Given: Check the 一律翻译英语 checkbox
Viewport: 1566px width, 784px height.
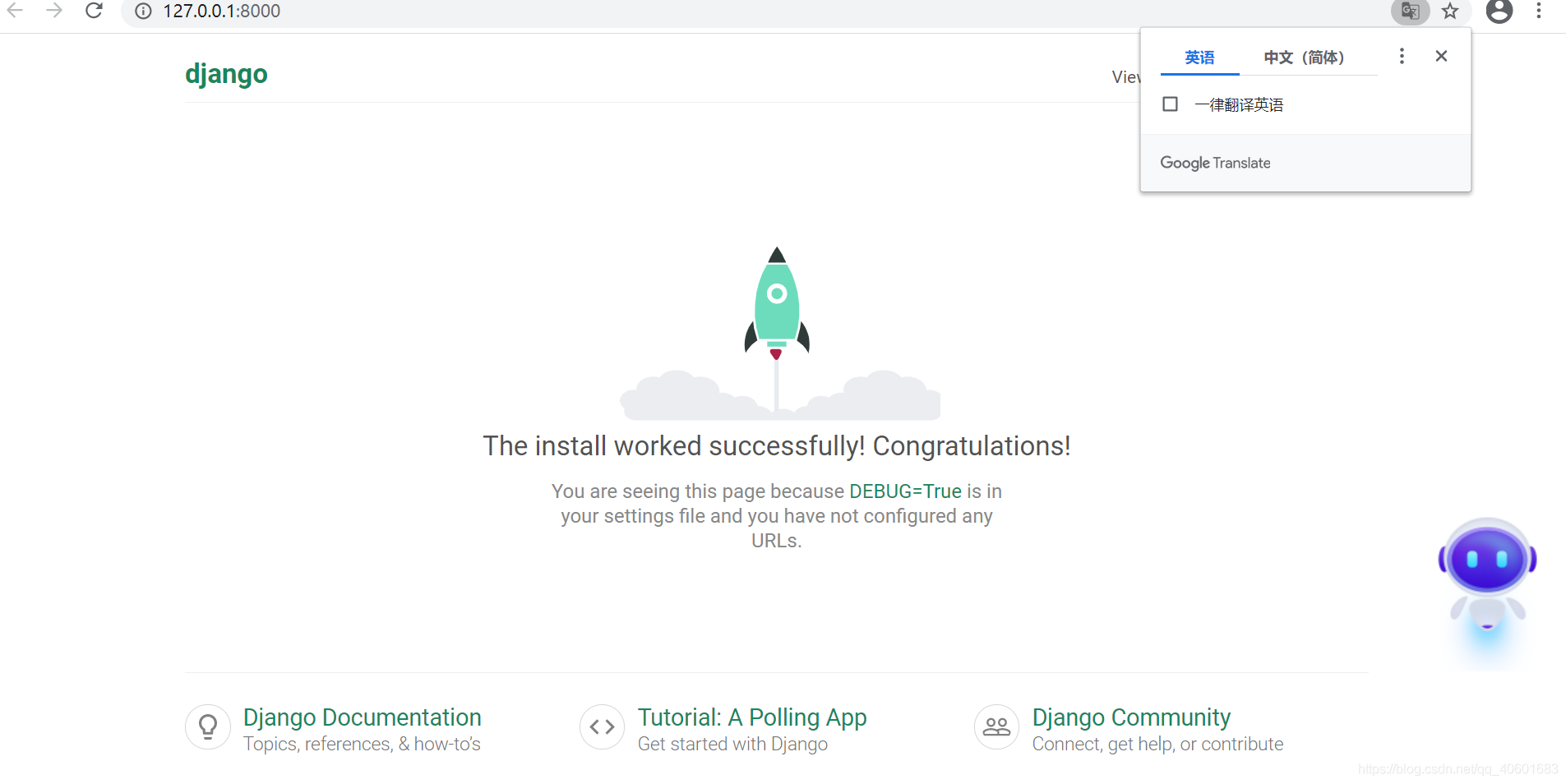Looking at the screenshot, I should point(1171,104).
